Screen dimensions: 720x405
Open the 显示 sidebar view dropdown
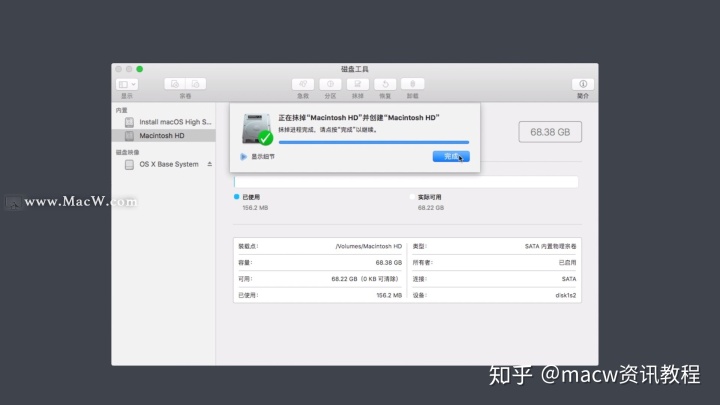click(x=127, y=84)
